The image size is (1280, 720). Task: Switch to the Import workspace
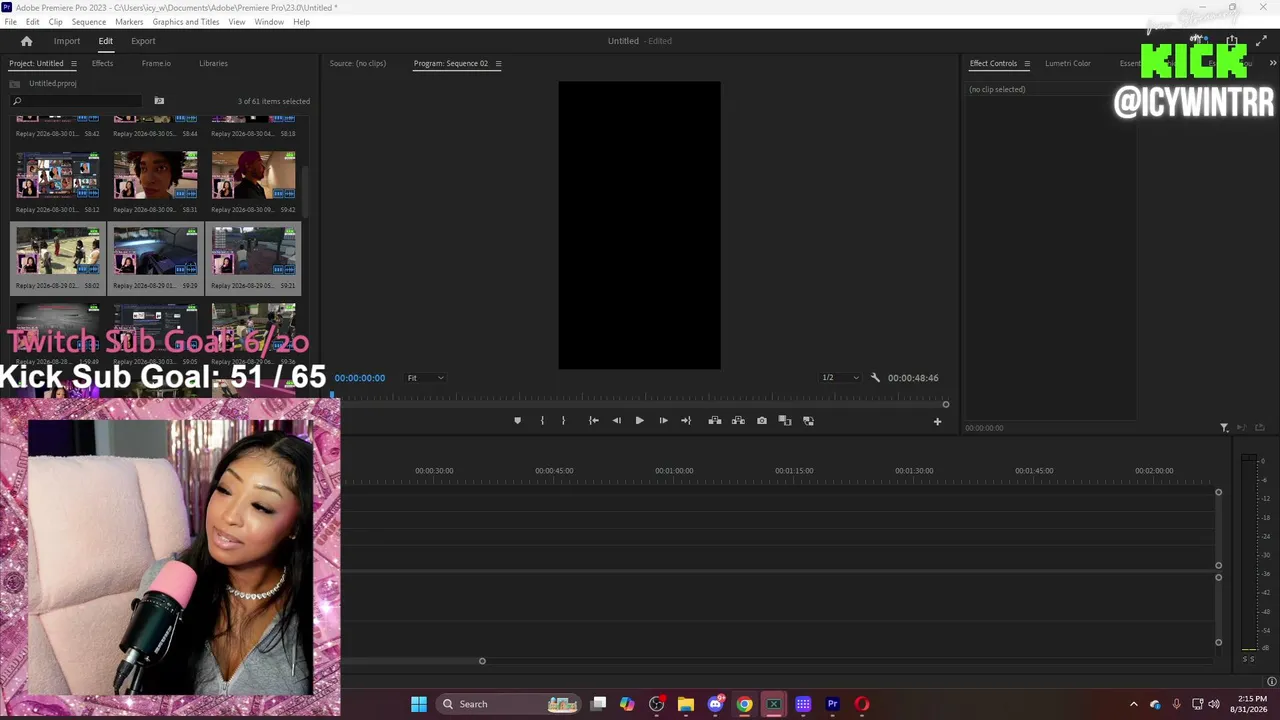(x=67, y=41)
